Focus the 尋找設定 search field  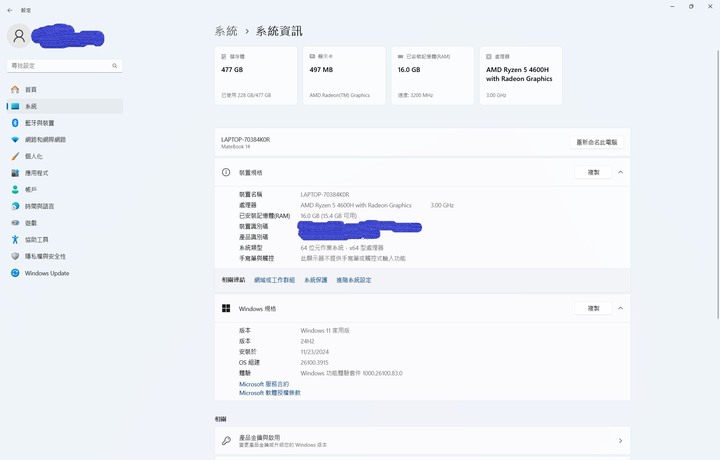coord(65,66)
